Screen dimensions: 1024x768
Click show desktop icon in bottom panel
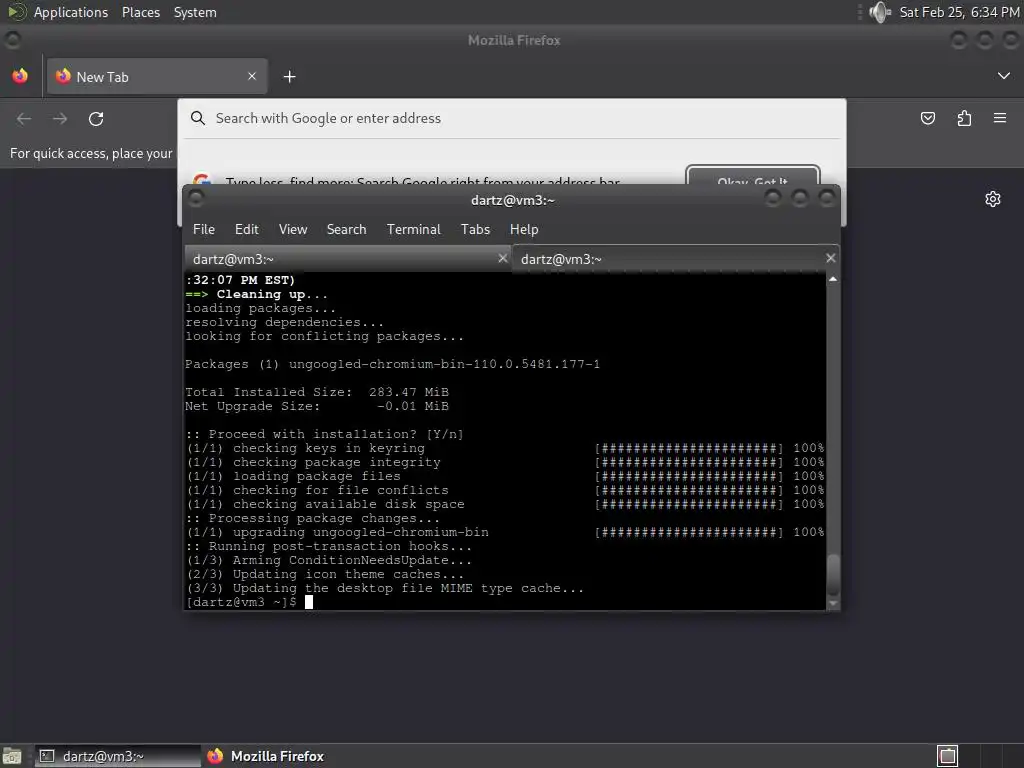pyautogui.click(x=12, y=756)
